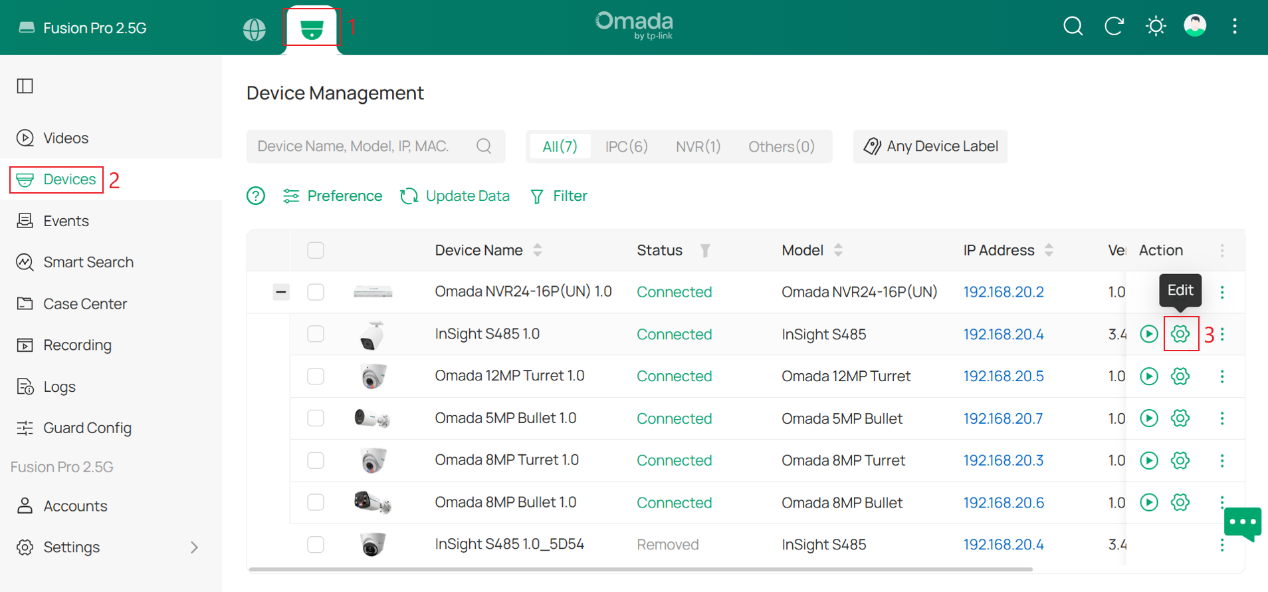Open edit gear for Omada 5MP Bullet

1180,418
